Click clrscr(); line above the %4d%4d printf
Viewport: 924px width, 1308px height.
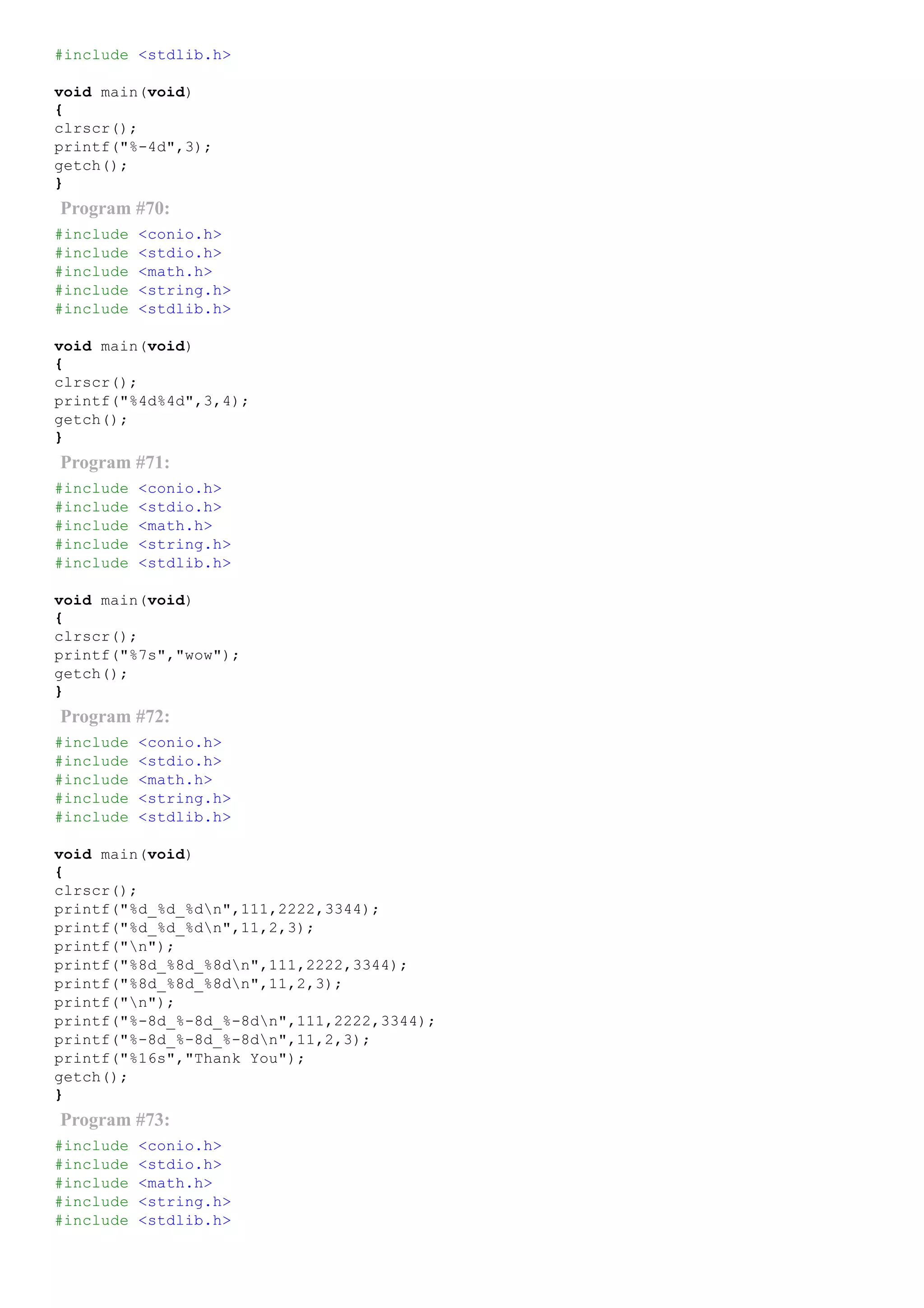point(95,383)
